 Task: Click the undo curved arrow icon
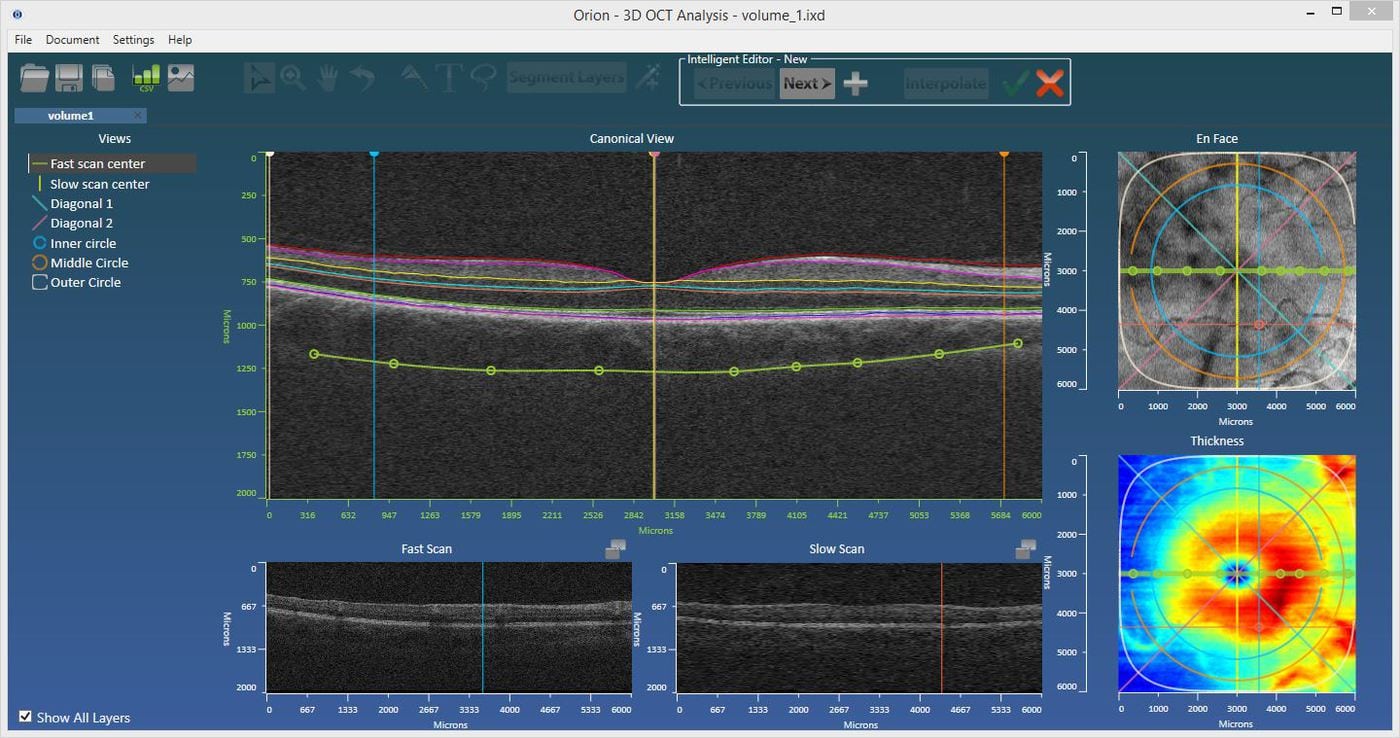[363, 78]
